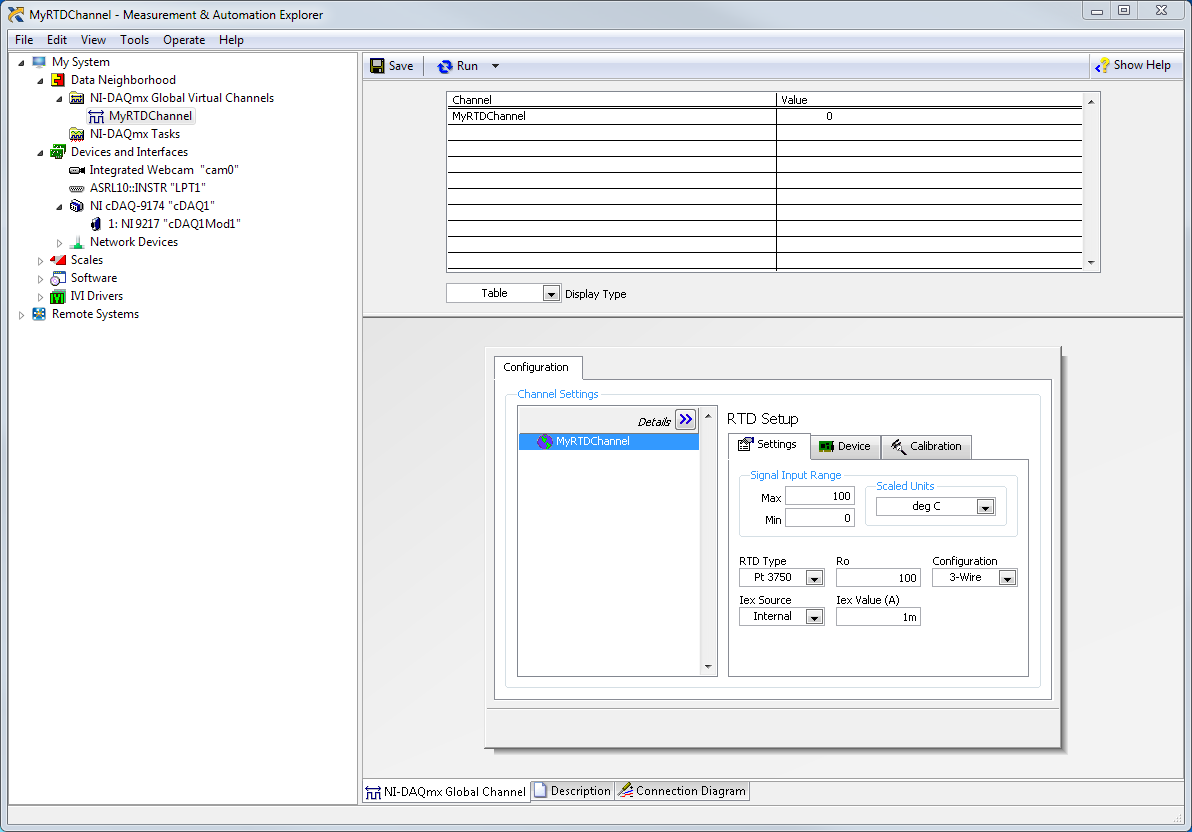Expand the Remote Systems node

(21, 315)
